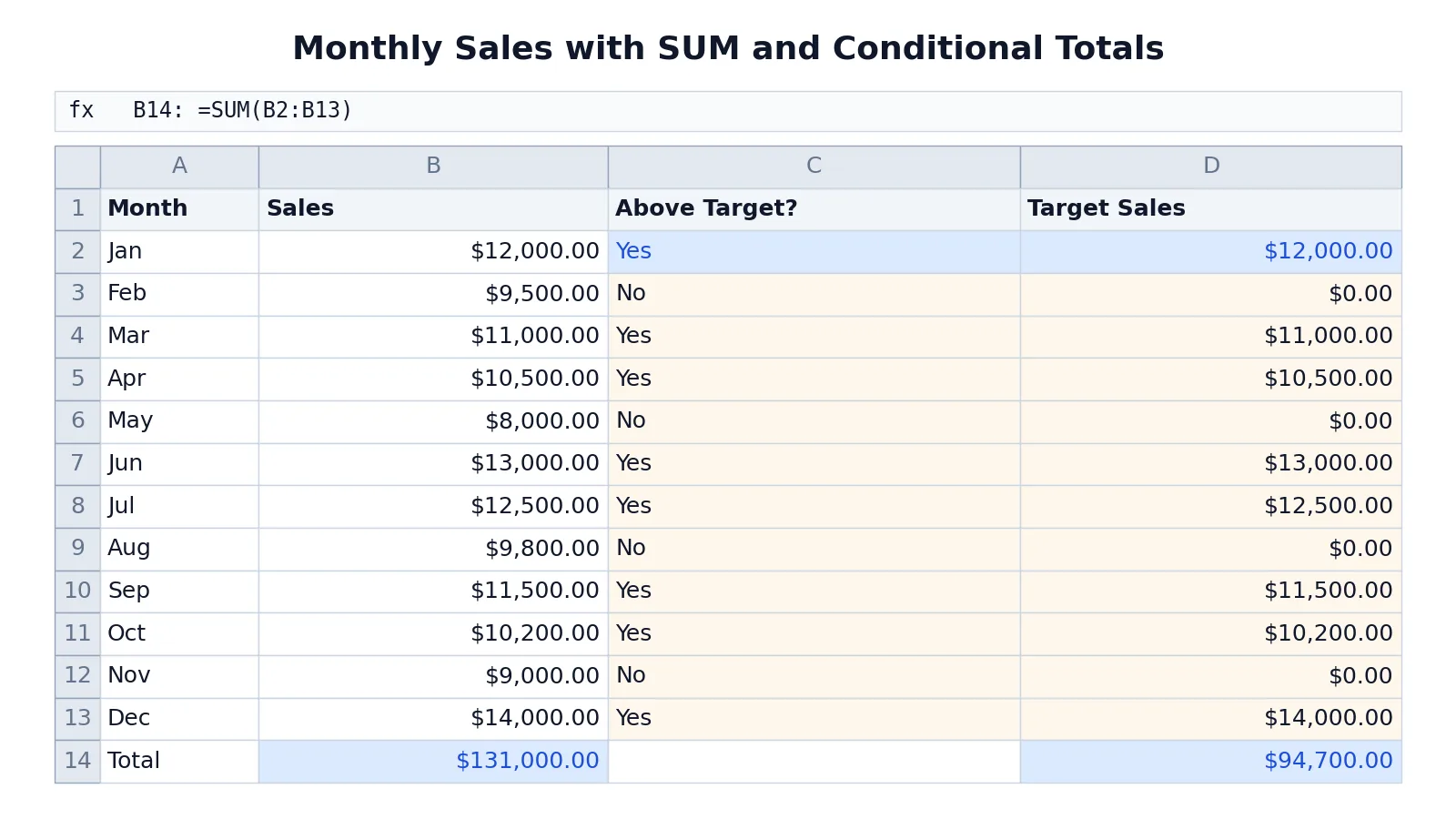Select the "May" month cell
The height and width of the screenshot is (819, 1456).
point(179,421)
